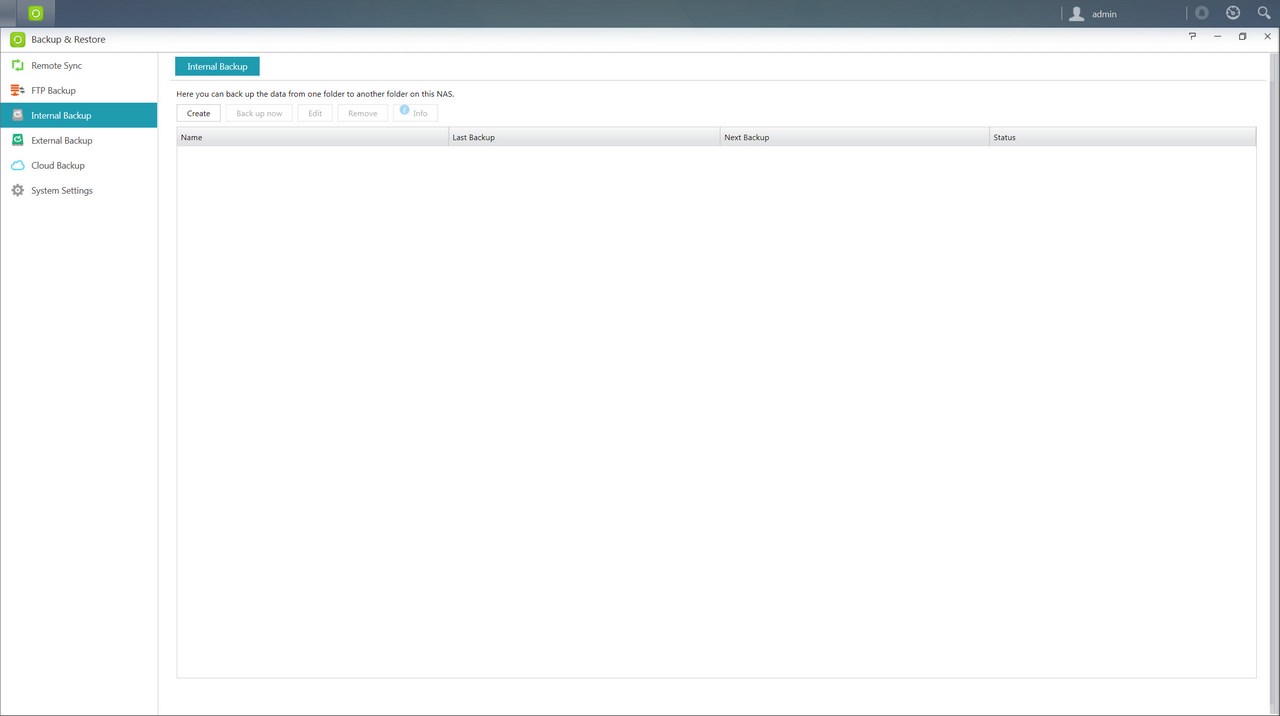Minimize the Backup & Restore window

(1217, 36)
